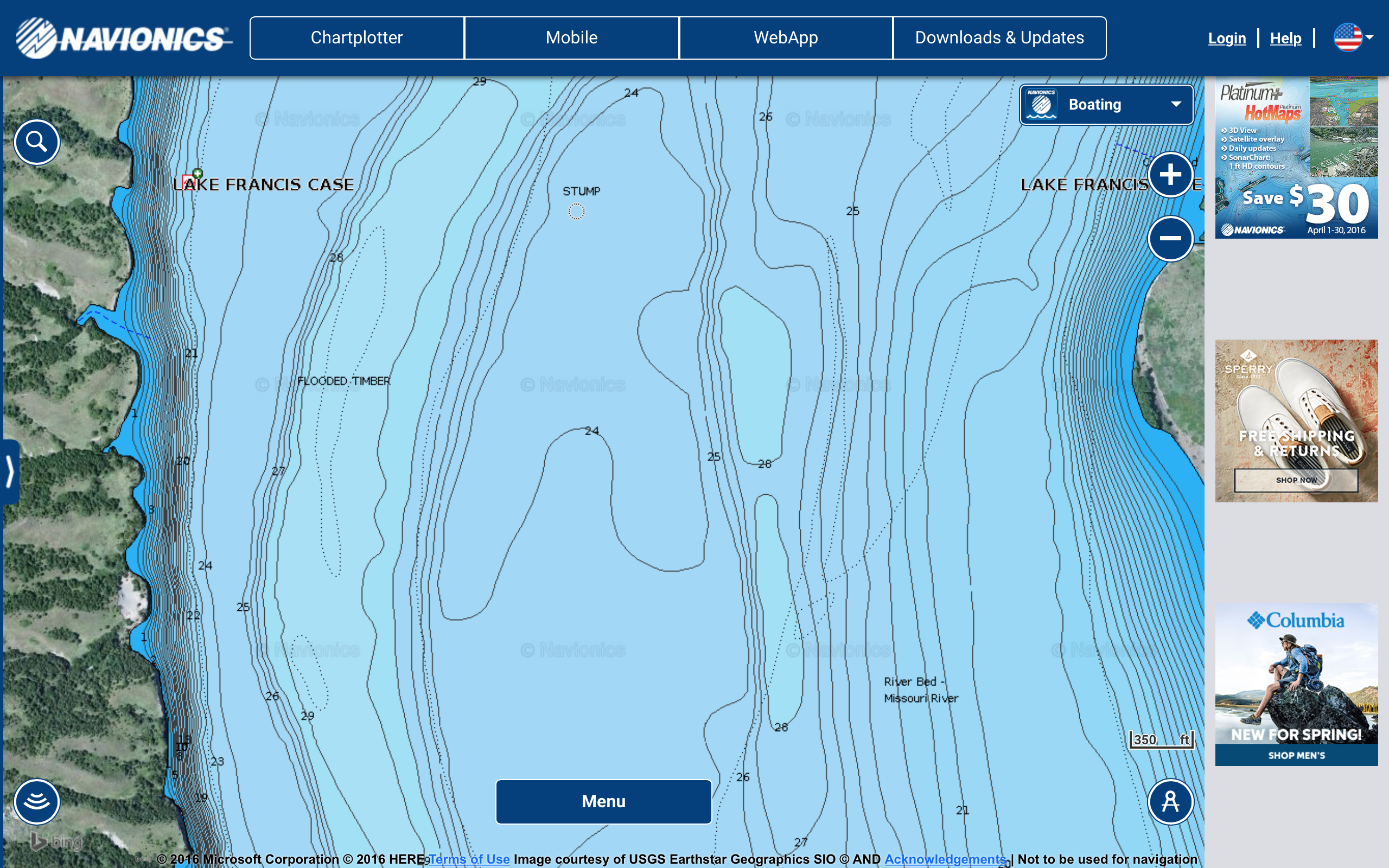Click the Navionics icon in Boating selector
This screenshot has width=1389, height=868.
pos(1041,105)
